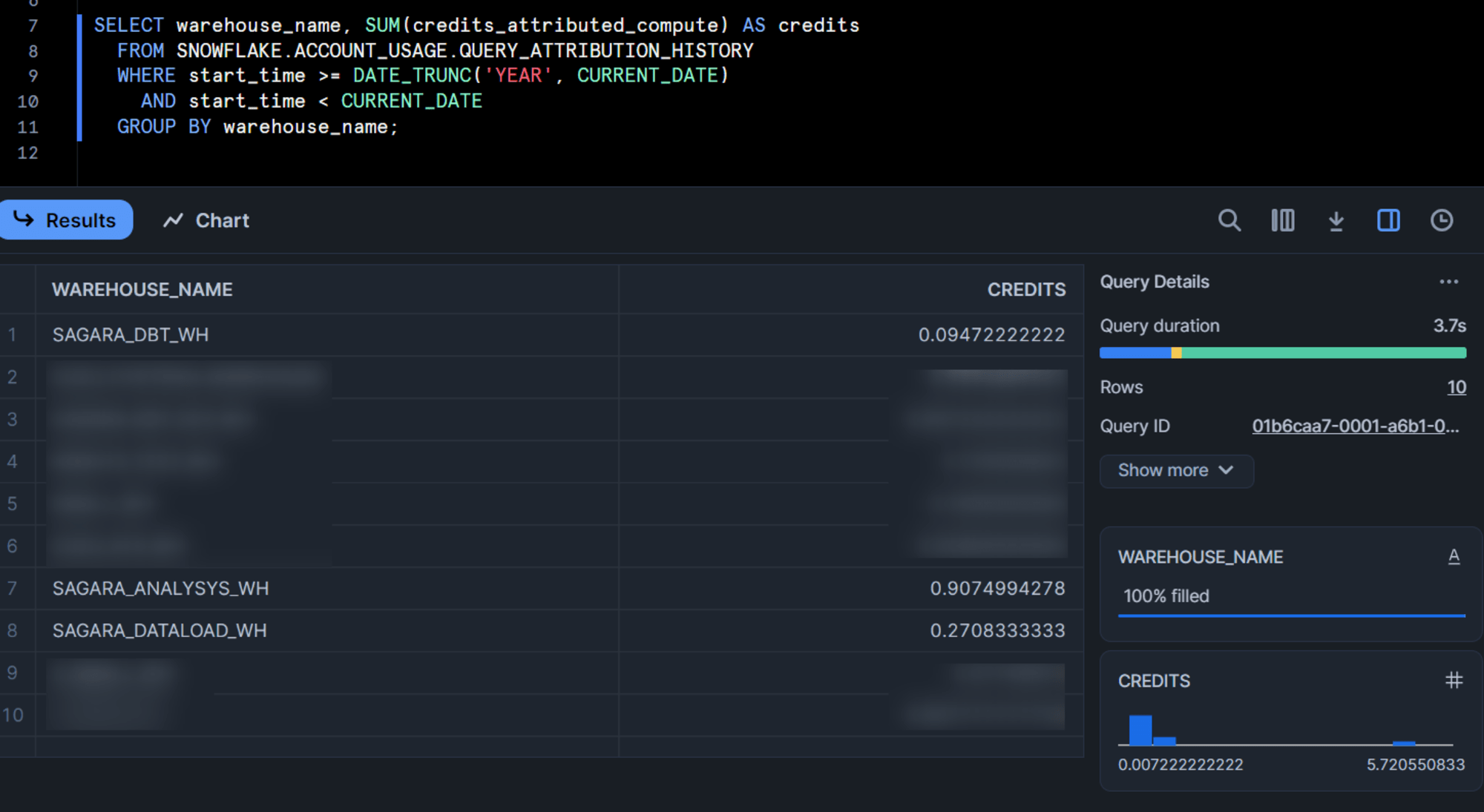The image size is (1484, 812).
Task: Click the download icon for results
Action: tap(1335, 220)
